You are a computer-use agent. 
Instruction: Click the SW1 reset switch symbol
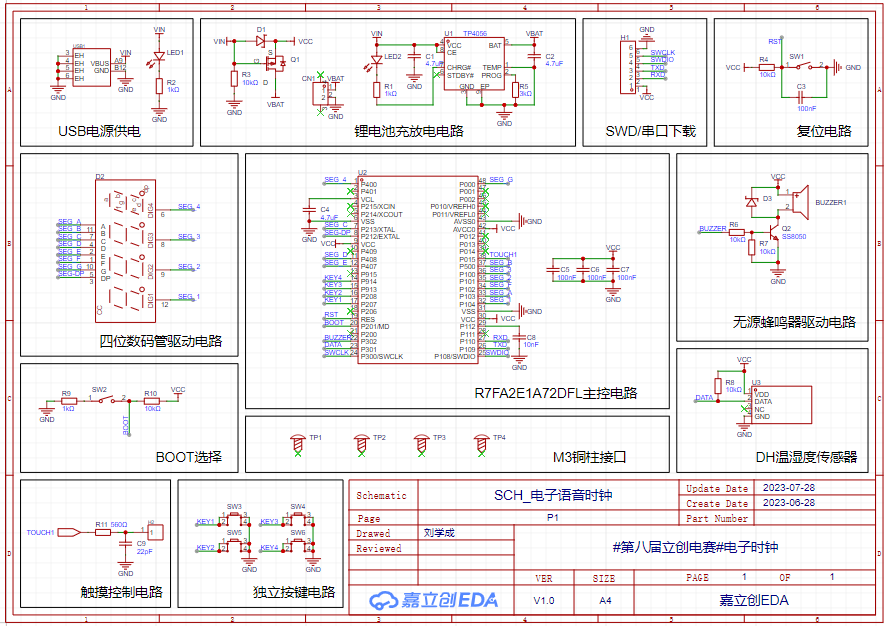coord(797,67)
